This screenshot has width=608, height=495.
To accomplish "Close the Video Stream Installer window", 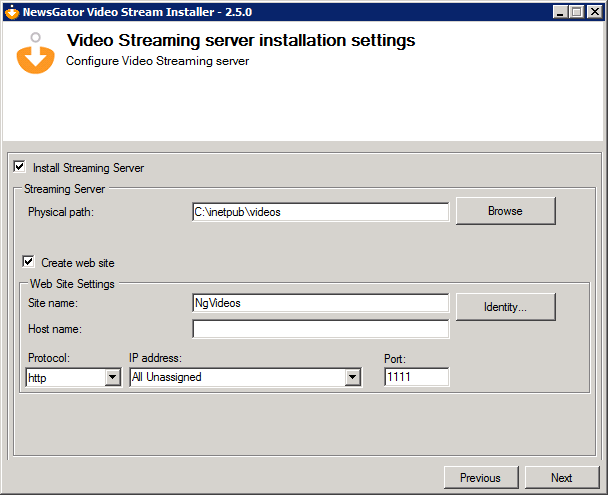I will click(x=594, y=11).
